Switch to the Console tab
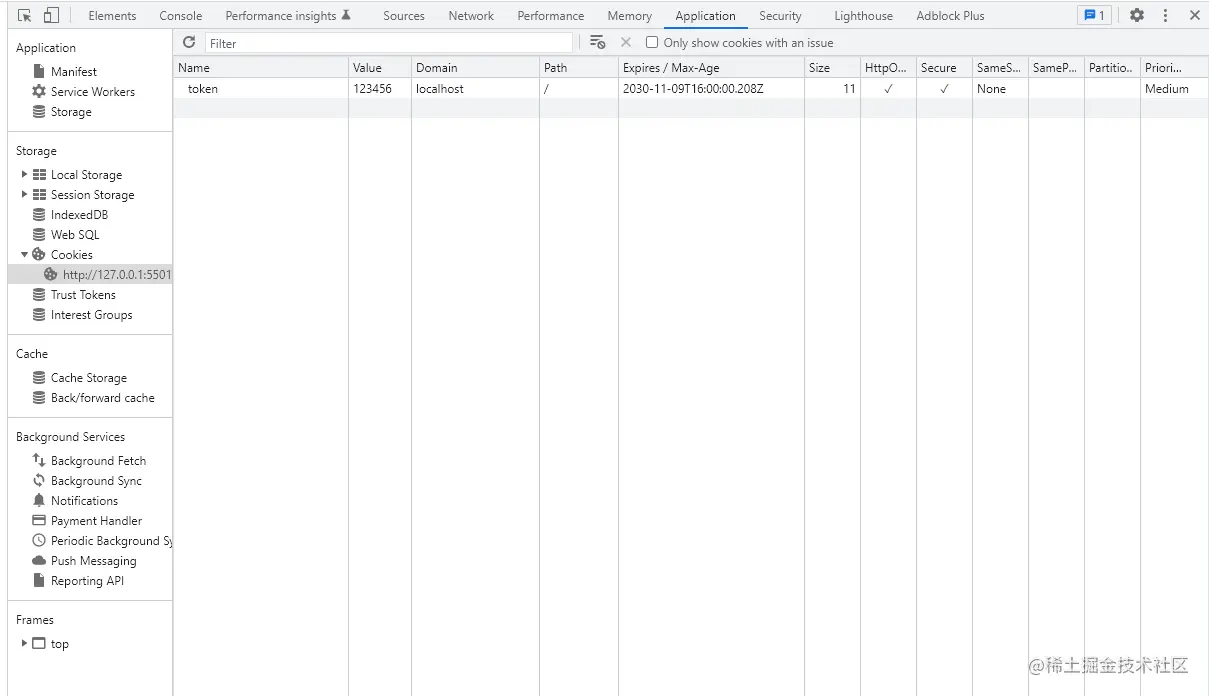Viewport: 1209px width, 696px height. [x=181, y=15]
